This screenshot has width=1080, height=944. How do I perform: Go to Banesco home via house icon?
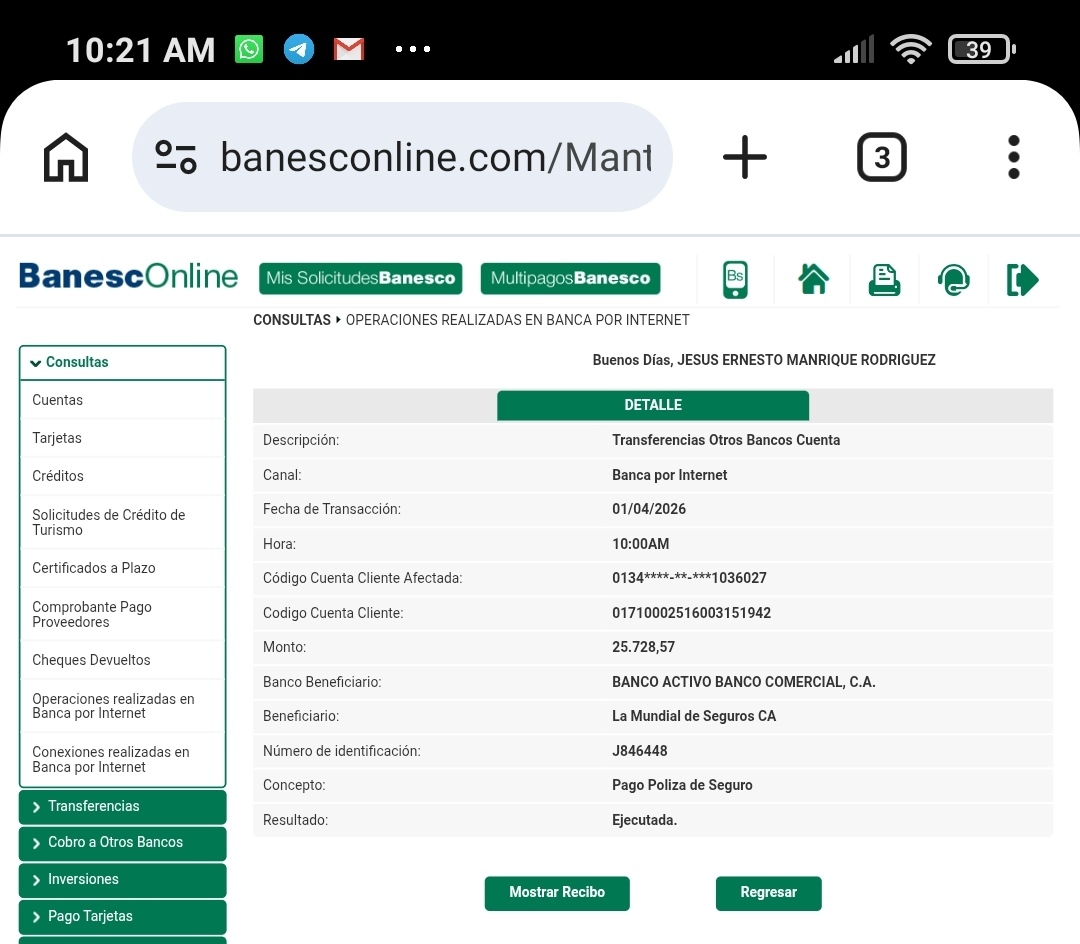pos(813,279)
